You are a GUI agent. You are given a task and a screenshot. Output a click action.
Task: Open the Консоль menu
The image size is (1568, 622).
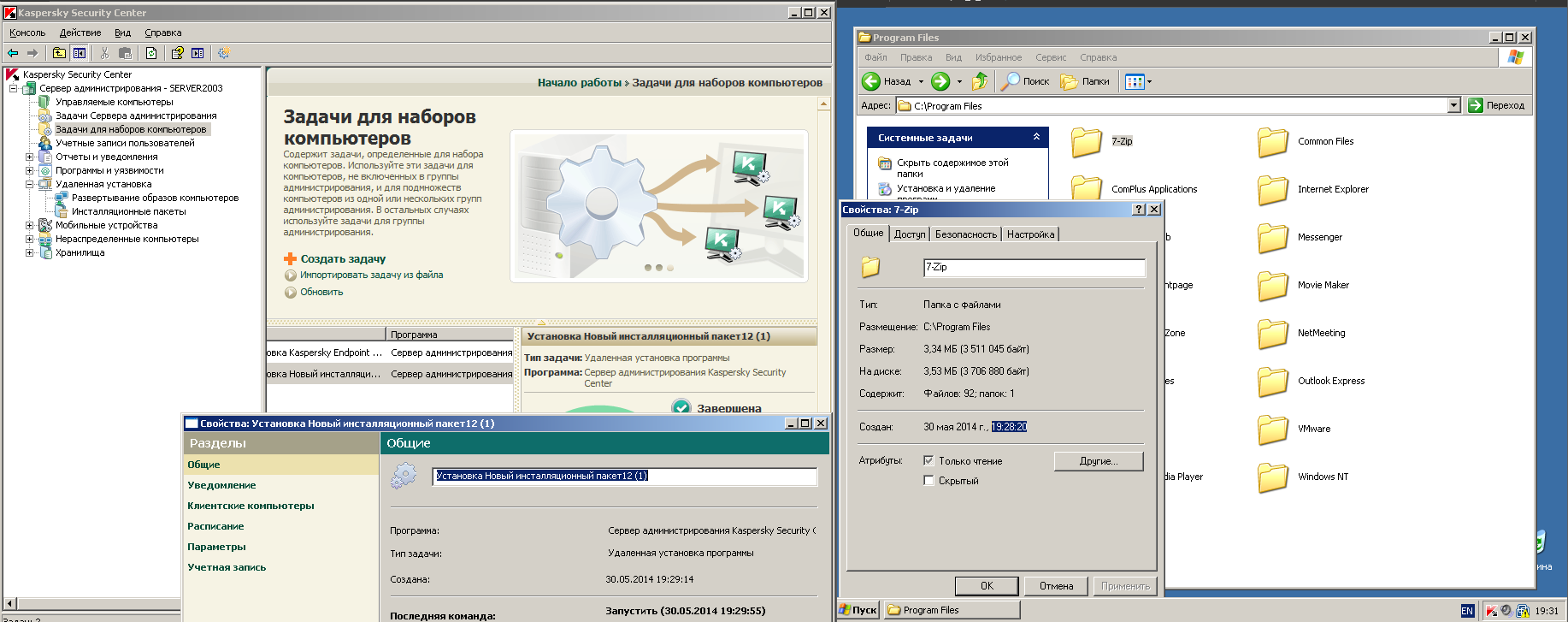(x=27, y=33)
